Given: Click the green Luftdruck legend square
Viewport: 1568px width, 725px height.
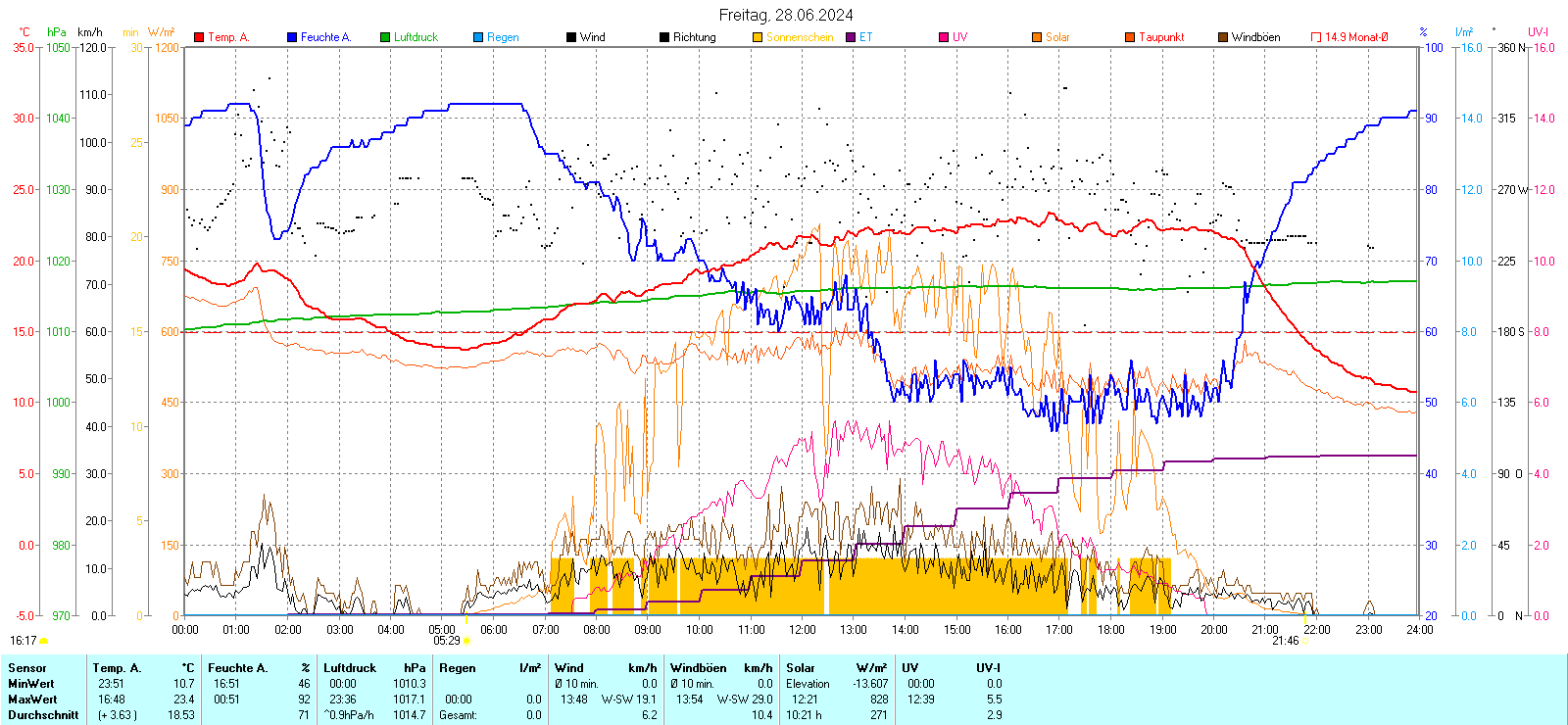Looking at the screenshot, I should tap(385, 37).
